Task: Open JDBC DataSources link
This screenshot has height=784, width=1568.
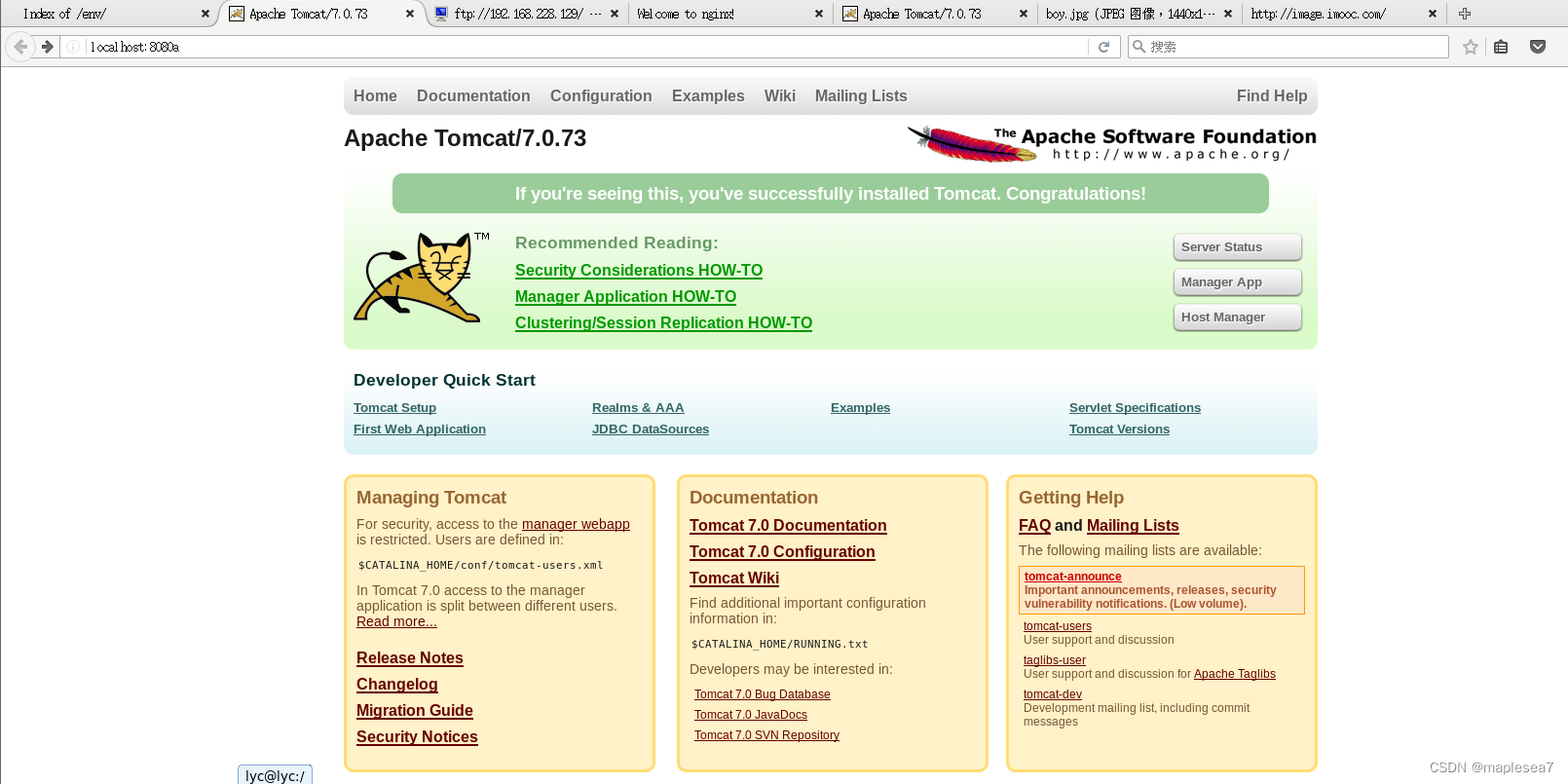Action: (651, 429)
